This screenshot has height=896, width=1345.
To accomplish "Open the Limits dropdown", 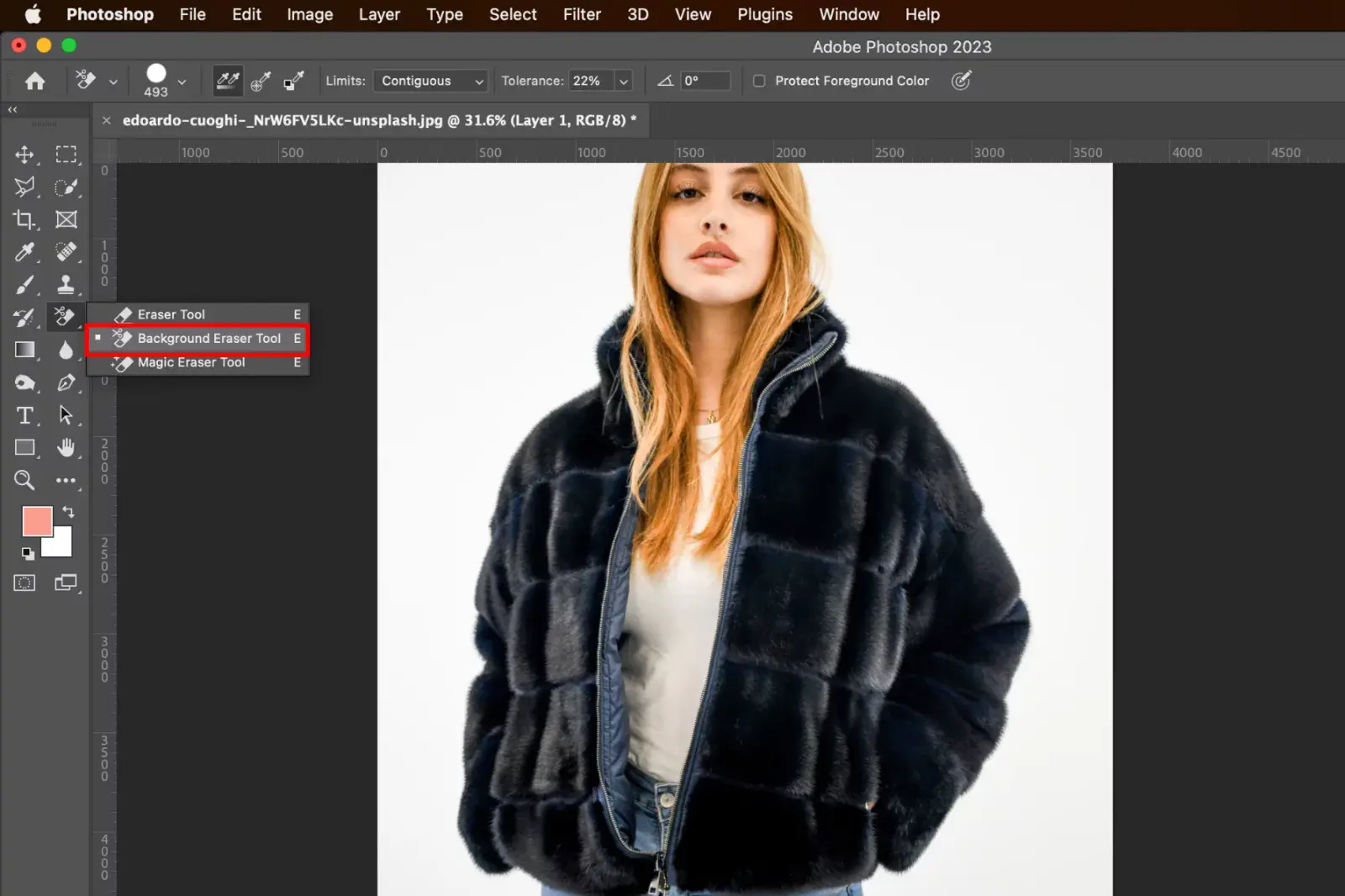I will [x=430, y=81].
